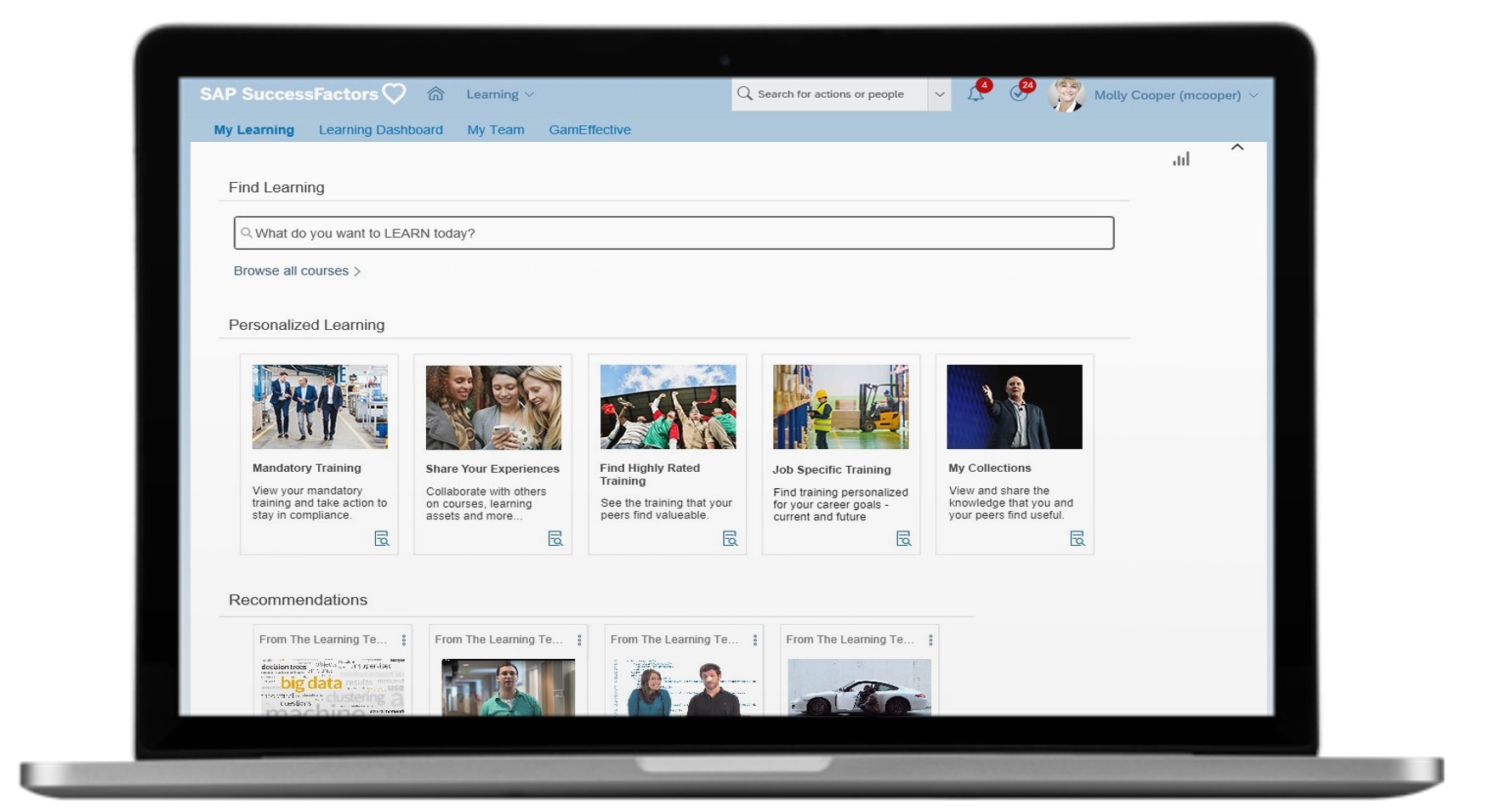Open the to-do checkmark icon with 24 badge
The image size is (1490, 812).
point(1018,94)
